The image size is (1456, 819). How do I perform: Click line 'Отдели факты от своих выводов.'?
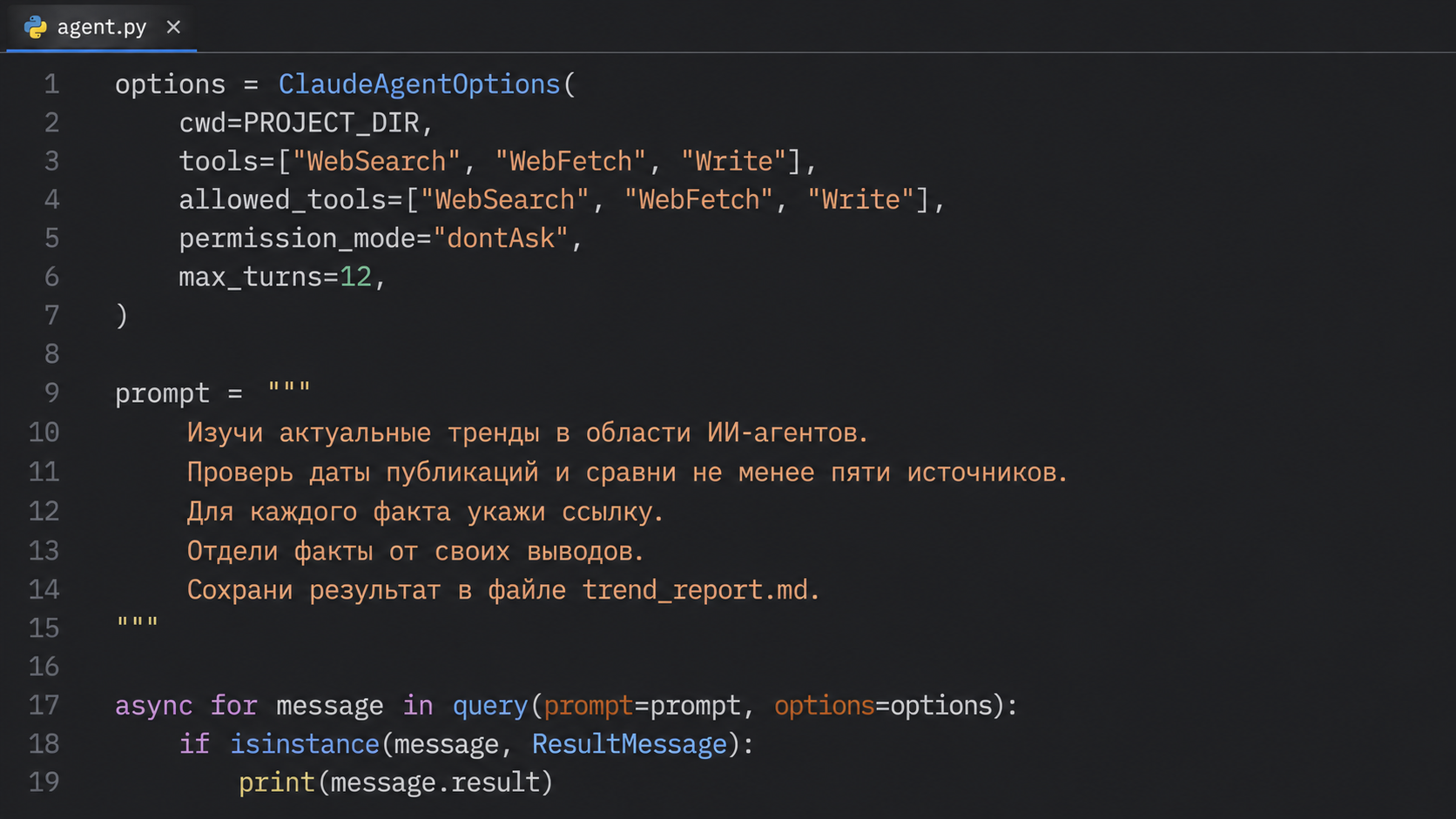pyautogui.click(x=415, y=551)
